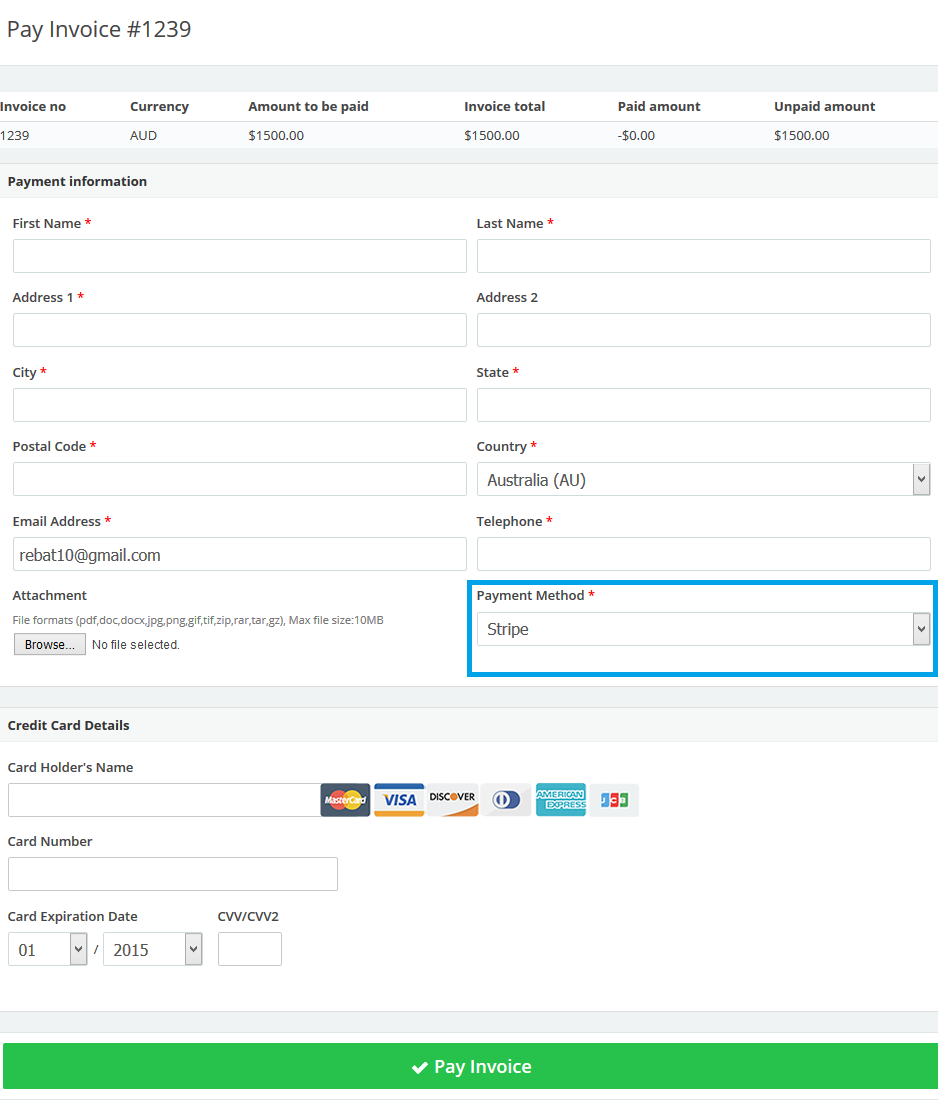Viewport: 938px width, 1100px height.
Task: Select the Card Number field
Action: [x=172, y=874]
